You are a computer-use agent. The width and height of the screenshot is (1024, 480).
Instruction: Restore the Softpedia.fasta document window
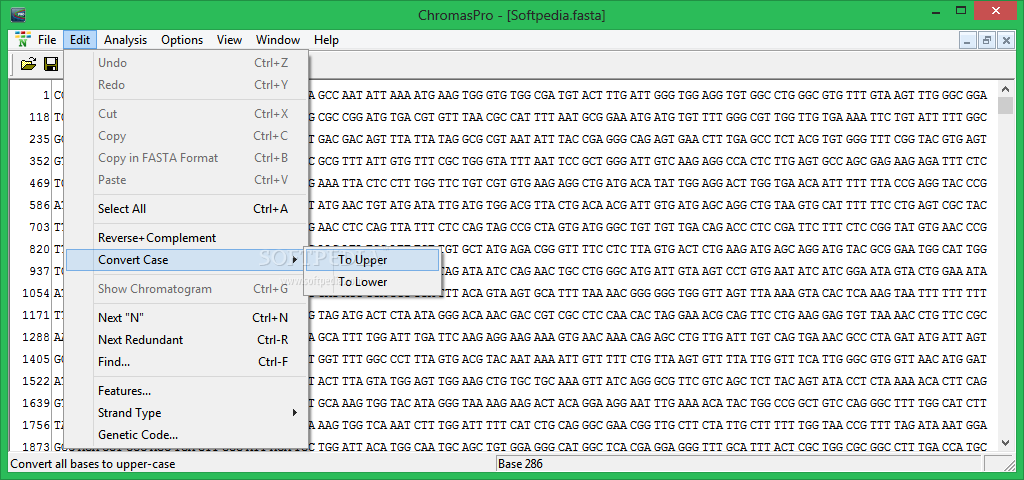click(987, 40)
